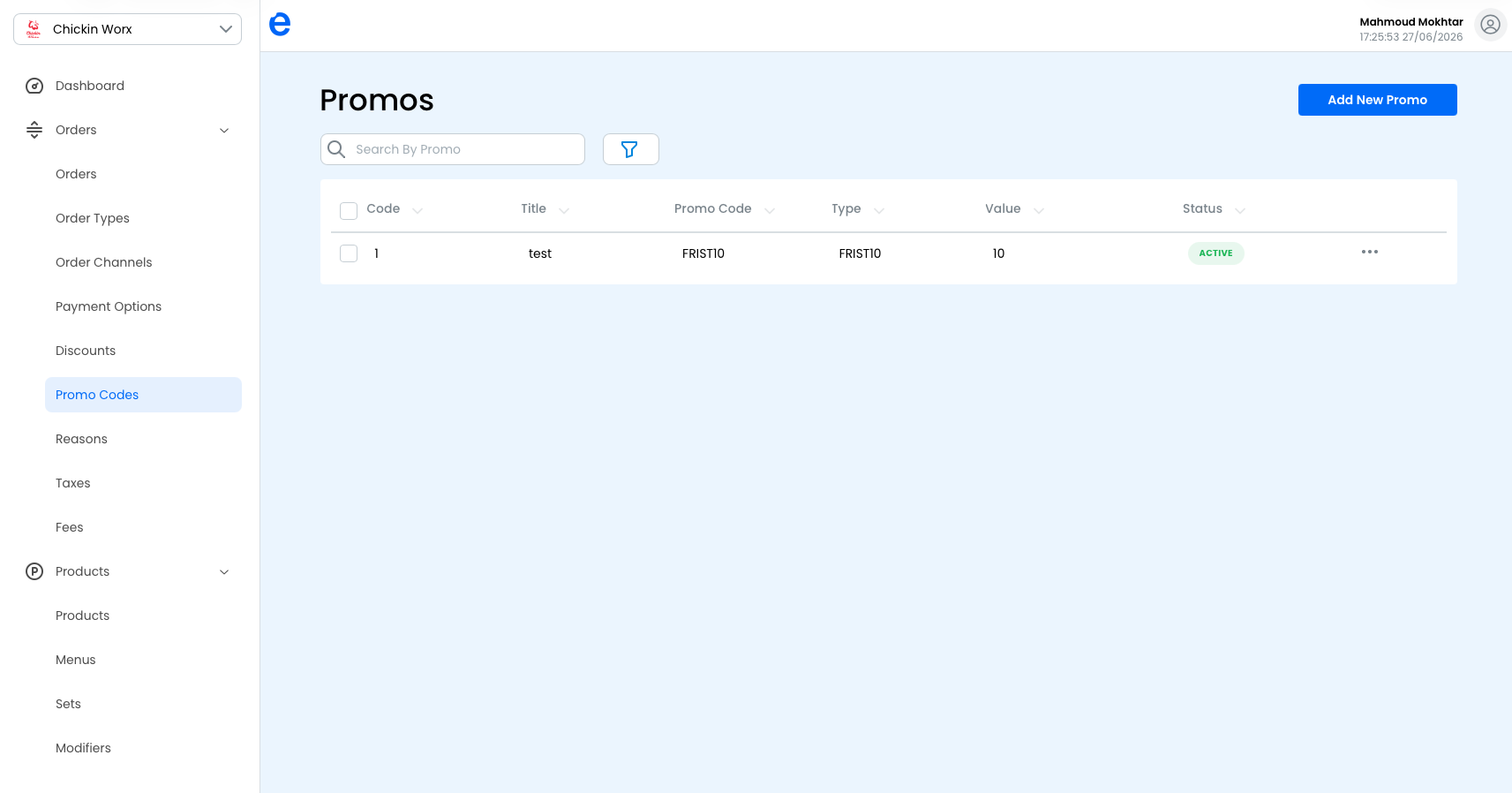Sort by Code column chevron

[417, 210]
